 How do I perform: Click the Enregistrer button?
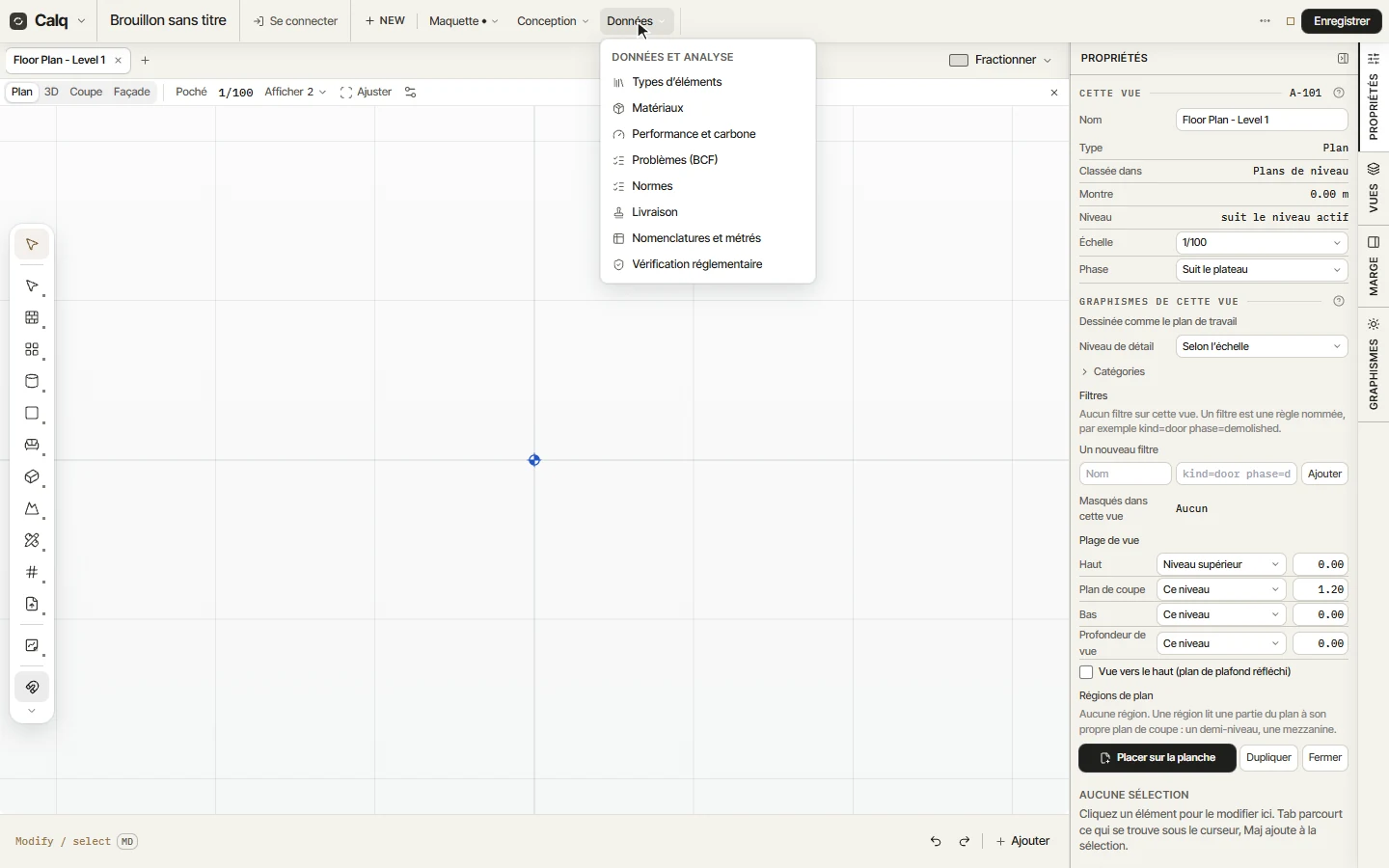click(x=1343, y=21)
